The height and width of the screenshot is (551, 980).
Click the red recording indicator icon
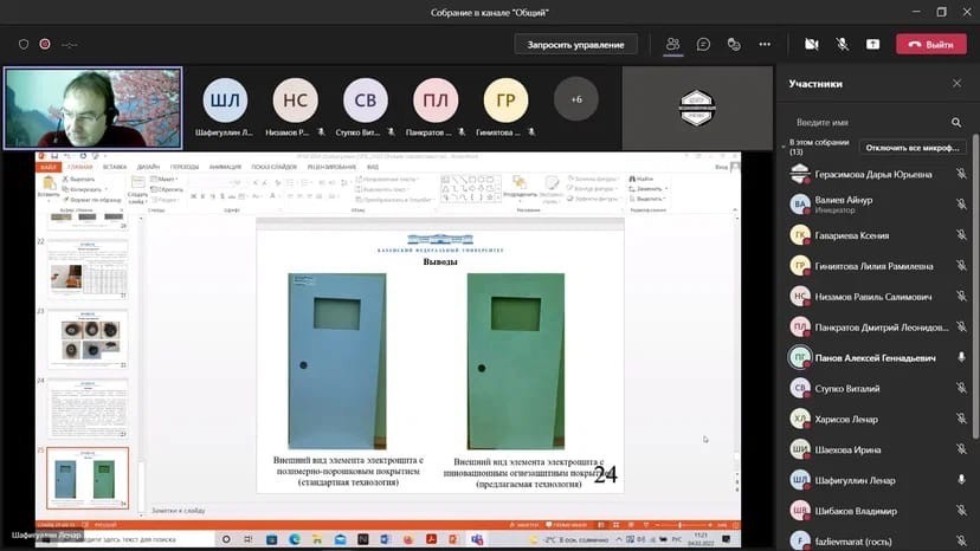pyautogui.click(x=45, y=44)
